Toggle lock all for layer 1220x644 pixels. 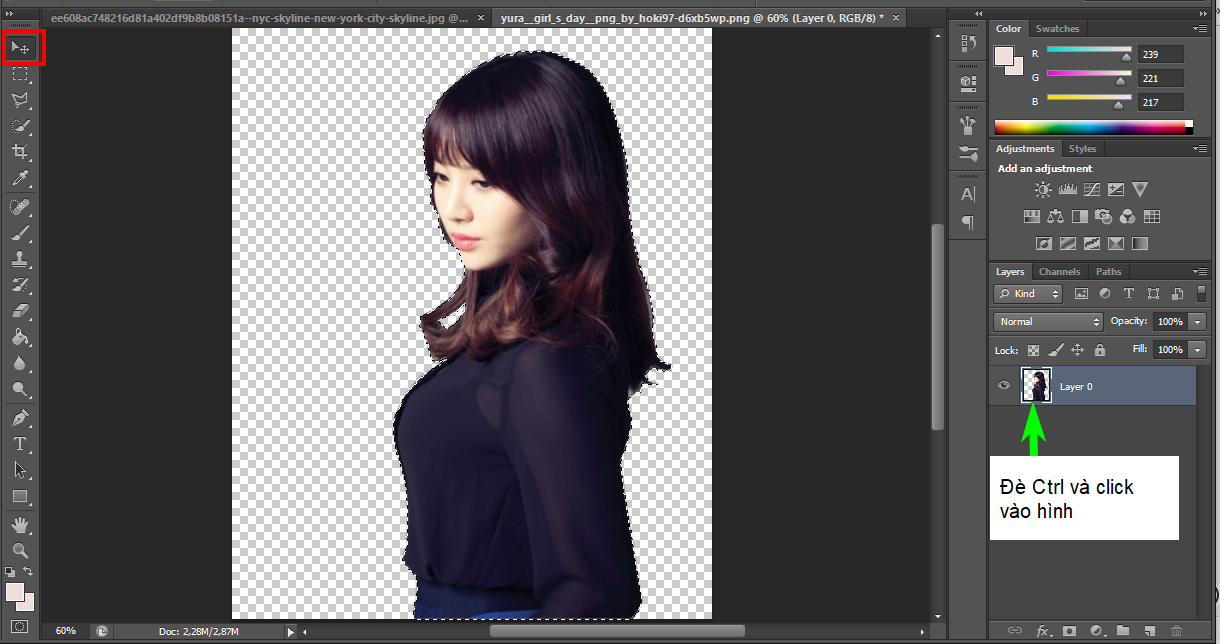coord(1100,350)
